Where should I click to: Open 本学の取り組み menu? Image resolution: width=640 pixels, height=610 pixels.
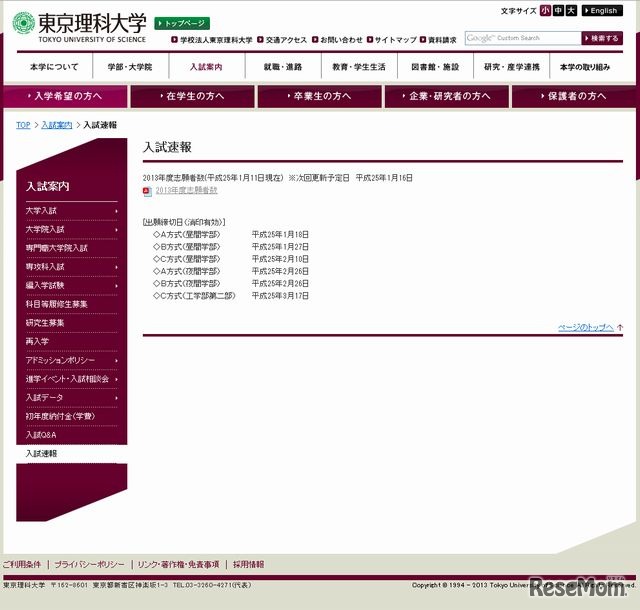[586, 67]
